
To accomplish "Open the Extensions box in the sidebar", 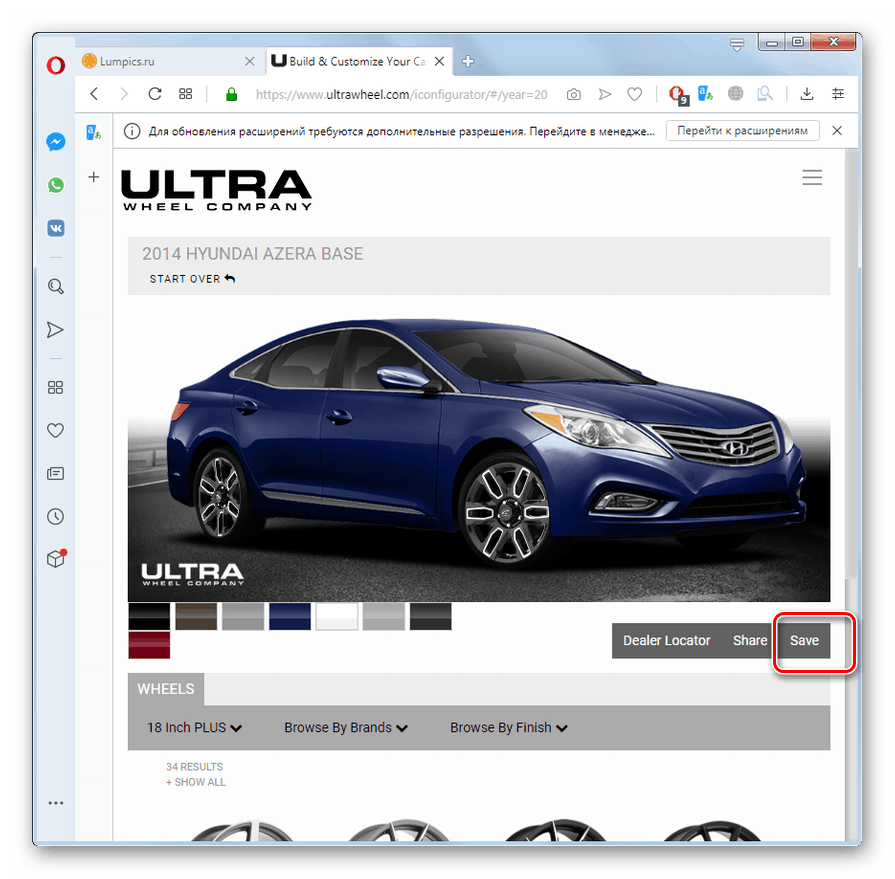I will (55, 559).
